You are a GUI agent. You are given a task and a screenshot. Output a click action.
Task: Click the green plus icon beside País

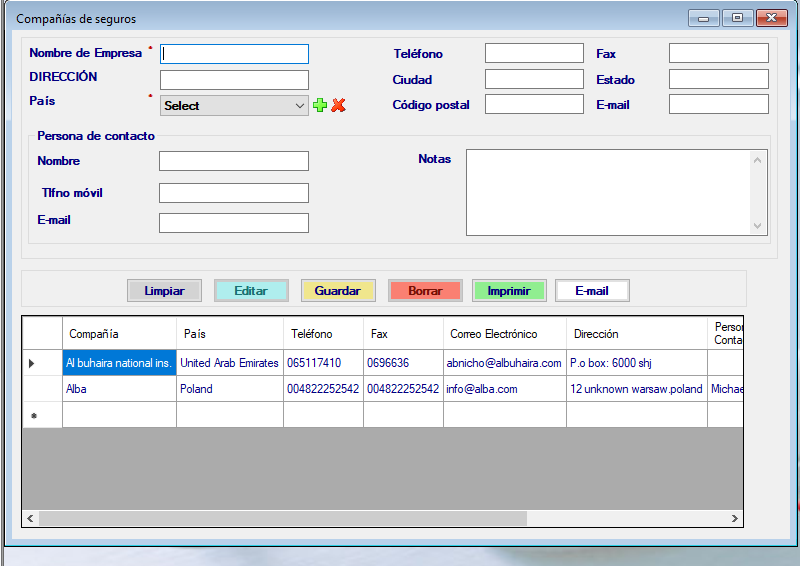[320, 105]
